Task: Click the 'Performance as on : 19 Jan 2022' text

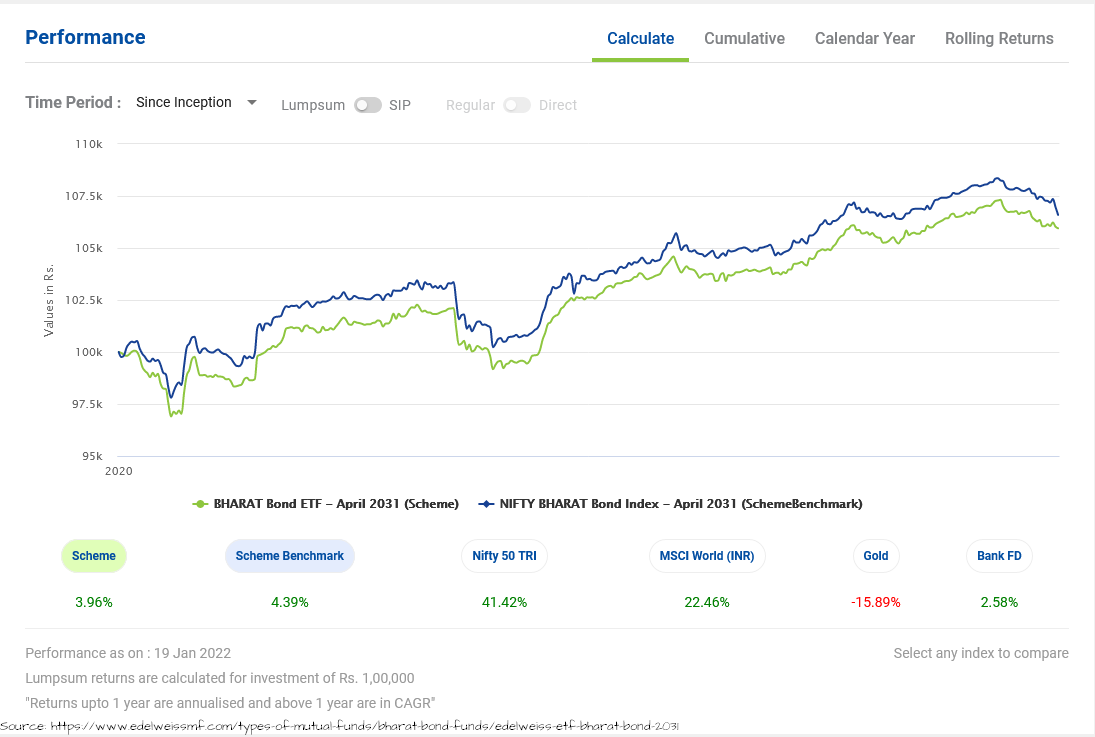Action: 128,653
